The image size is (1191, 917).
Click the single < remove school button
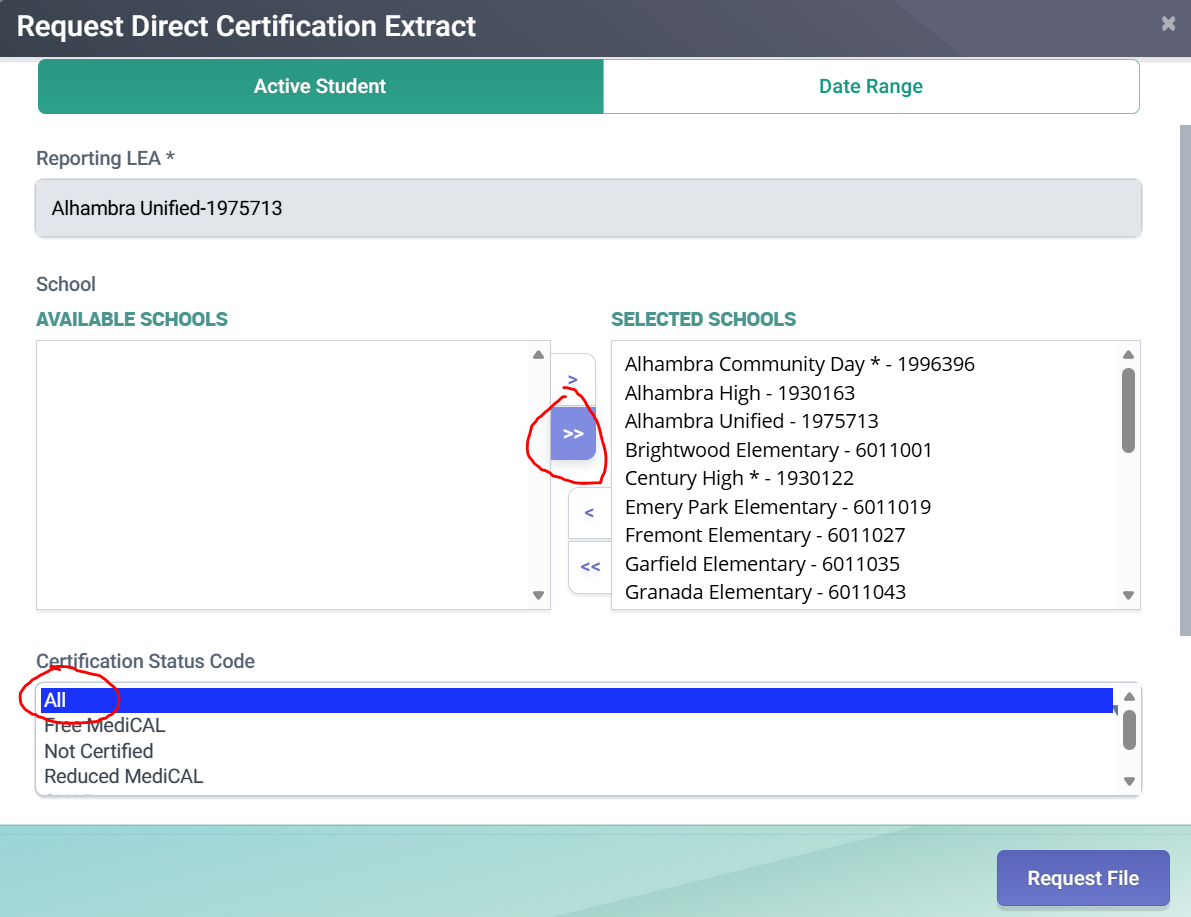pyautogui.click(x=589, y=513)
